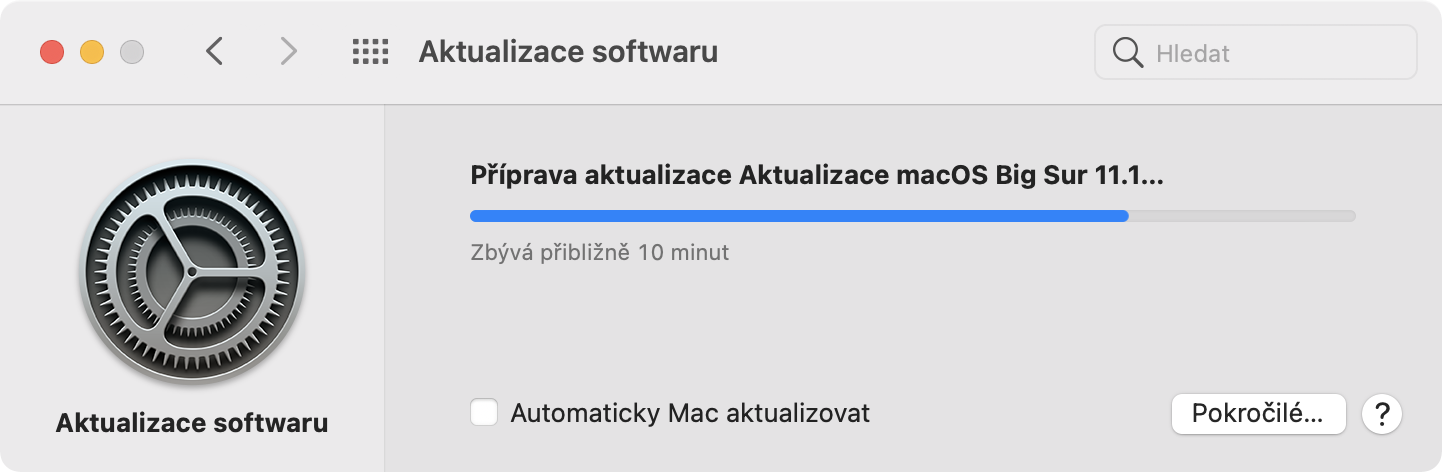The width and height of the screenshot is (1442, 472).
Task: Show all preferences via grid icon
Action: point(370,51)
